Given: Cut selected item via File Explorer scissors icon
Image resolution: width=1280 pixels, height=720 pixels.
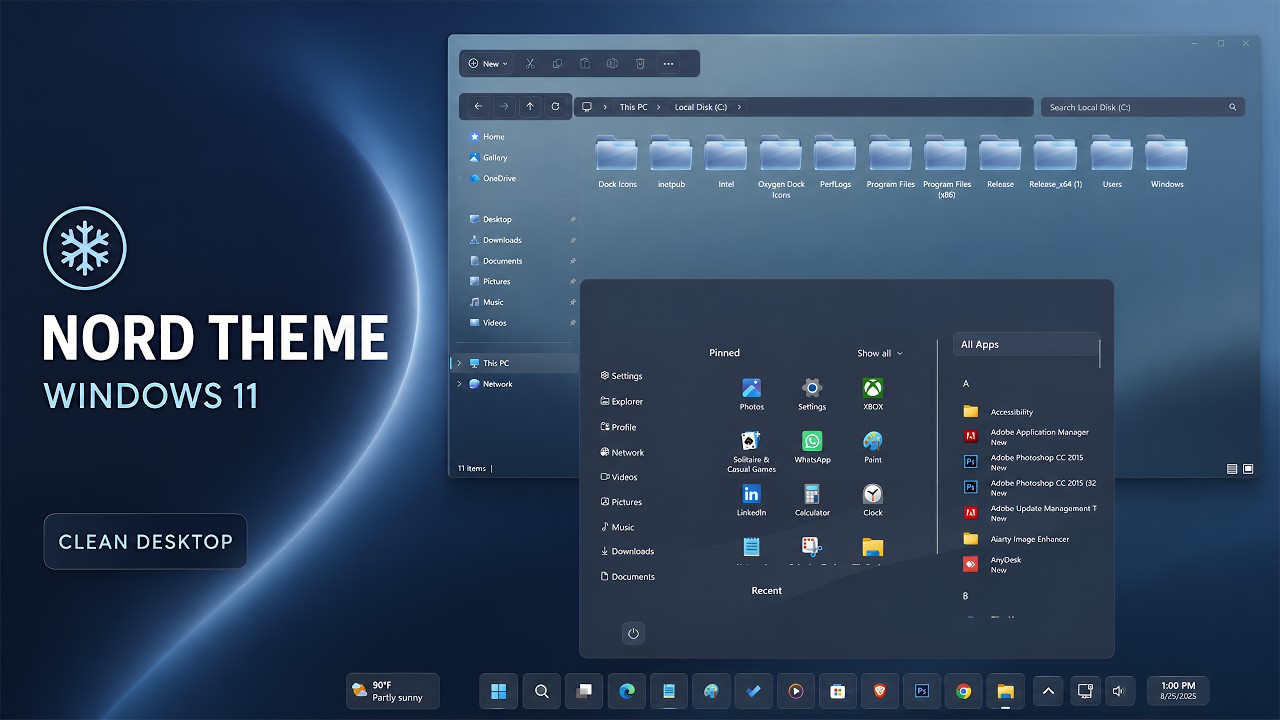Looking at the screenshot, I should [x=530, y=64].
